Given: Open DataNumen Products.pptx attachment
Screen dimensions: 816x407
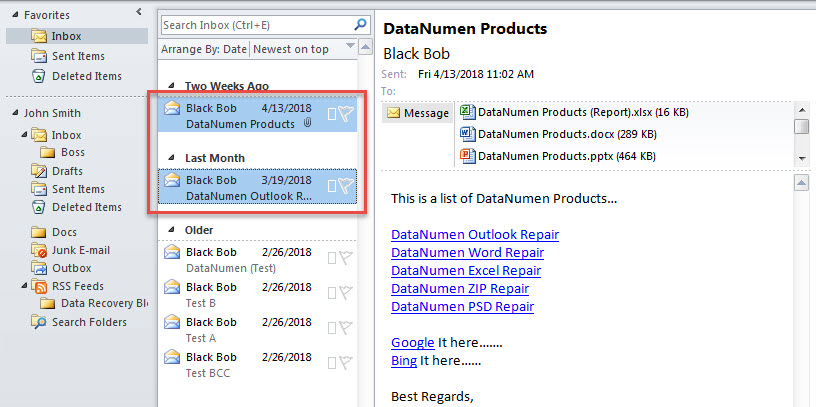Looking at the screenshot, I should (x=558, y=156).
